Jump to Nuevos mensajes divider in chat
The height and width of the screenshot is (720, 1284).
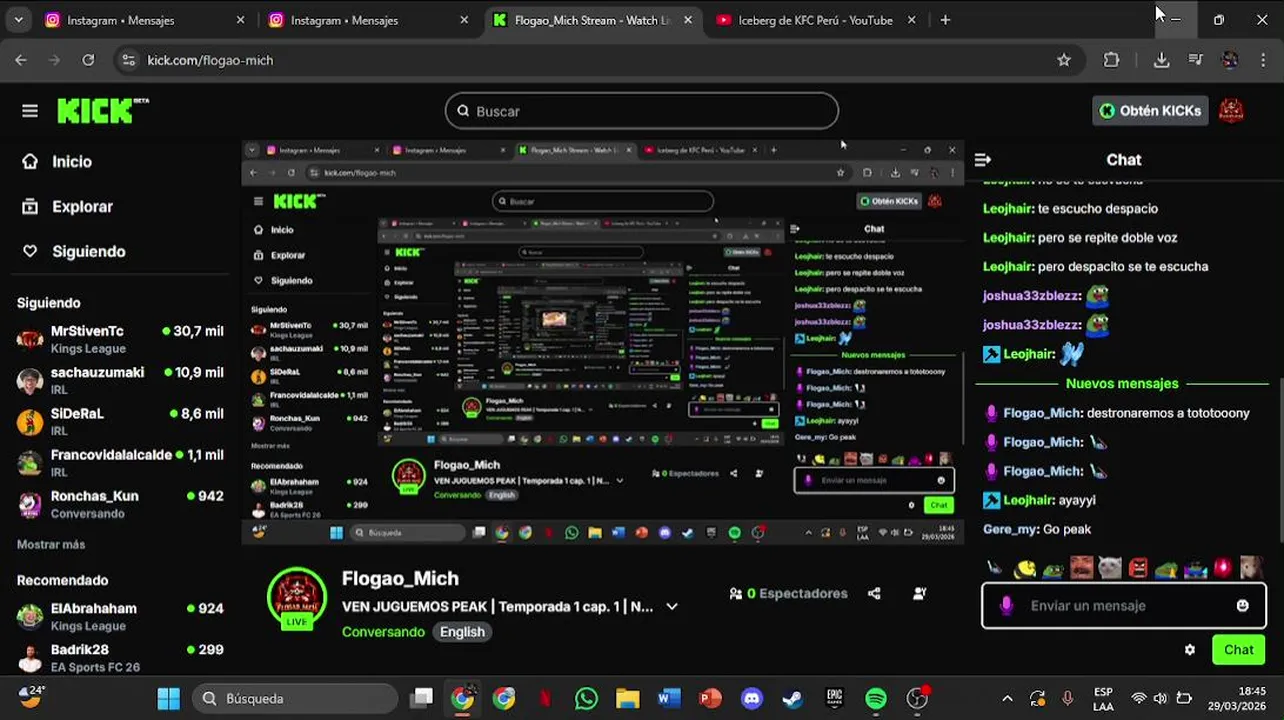click(x=1122, y=383)
